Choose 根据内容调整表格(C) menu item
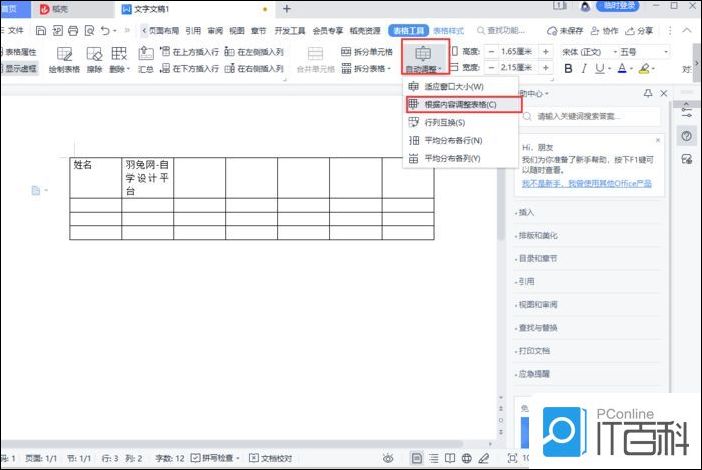 [464, 104]
